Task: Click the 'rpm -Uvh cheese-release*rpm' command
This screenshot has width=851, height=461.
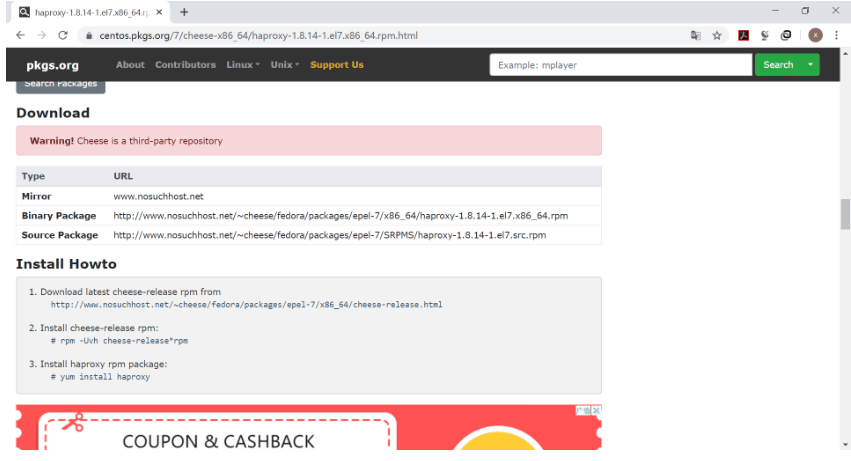Action: 119,341
